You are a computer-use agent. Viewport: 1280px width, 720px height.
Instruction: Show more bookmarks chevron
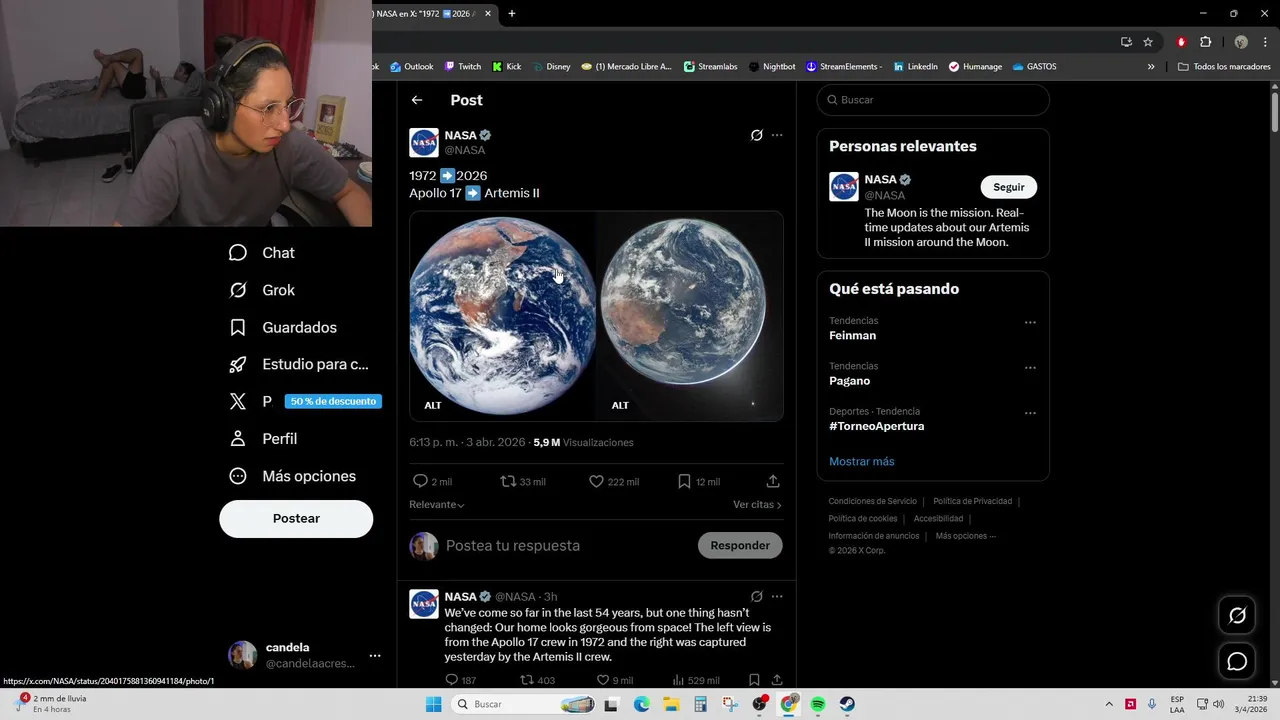1151,67
